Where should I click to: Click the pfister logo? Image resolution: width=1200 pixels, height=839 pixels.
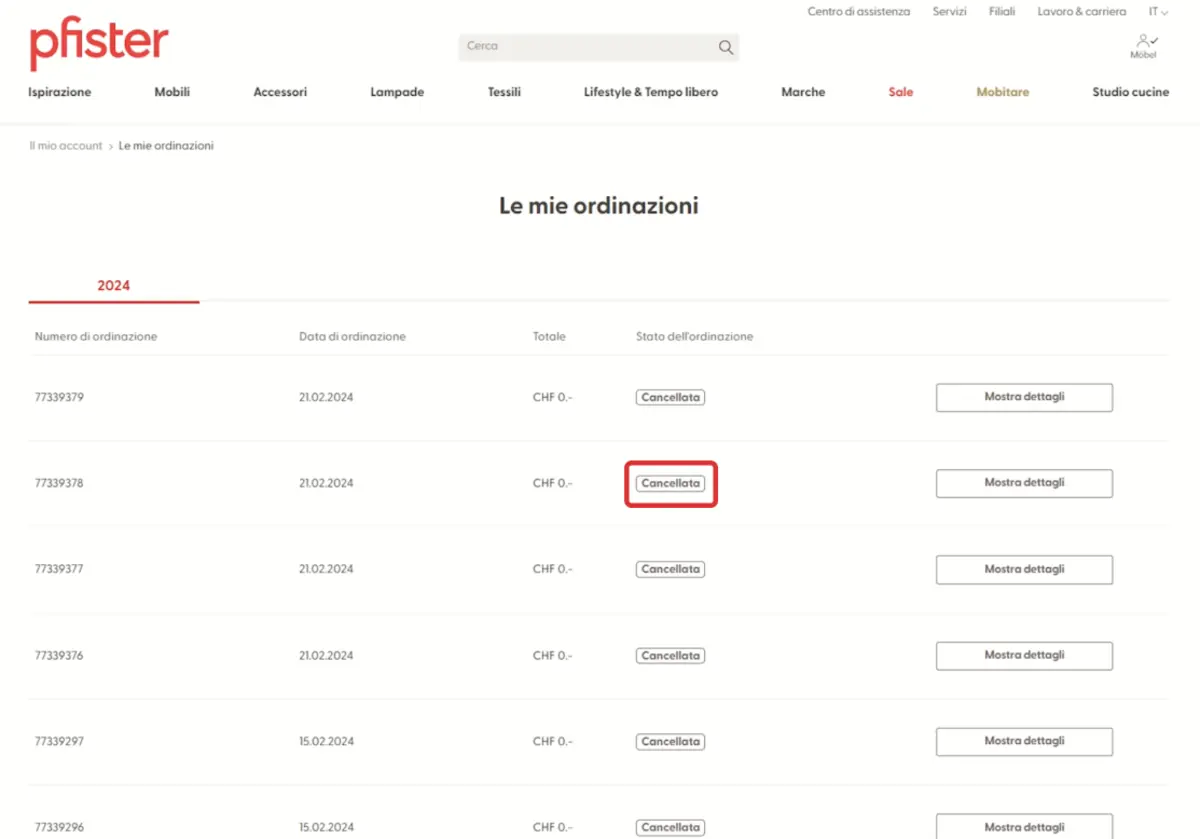point(99,44)
